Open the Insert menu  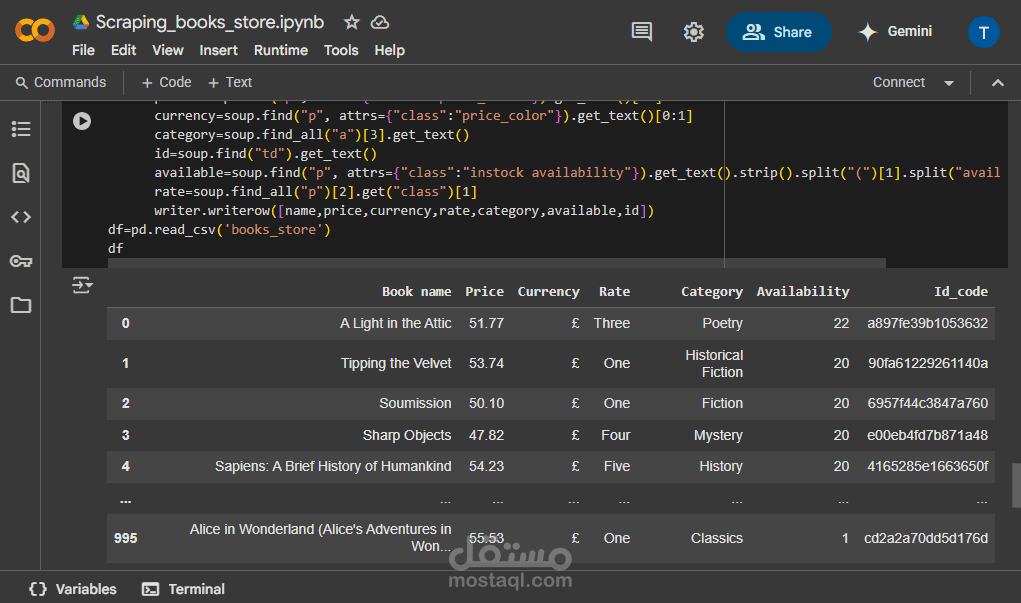[218, 50]
